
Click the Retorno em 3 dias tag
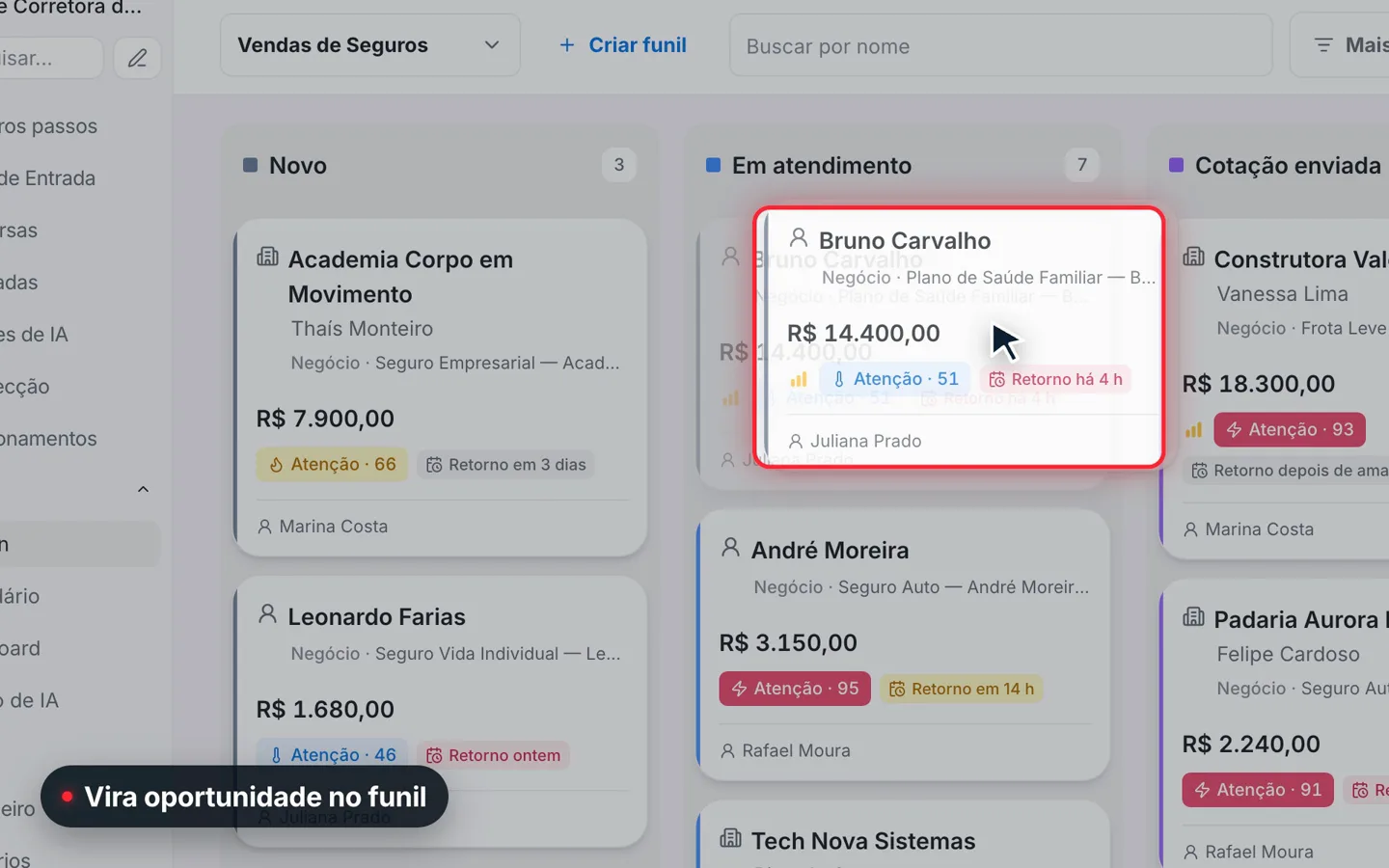pyautogui.click(x=506, y=465)
